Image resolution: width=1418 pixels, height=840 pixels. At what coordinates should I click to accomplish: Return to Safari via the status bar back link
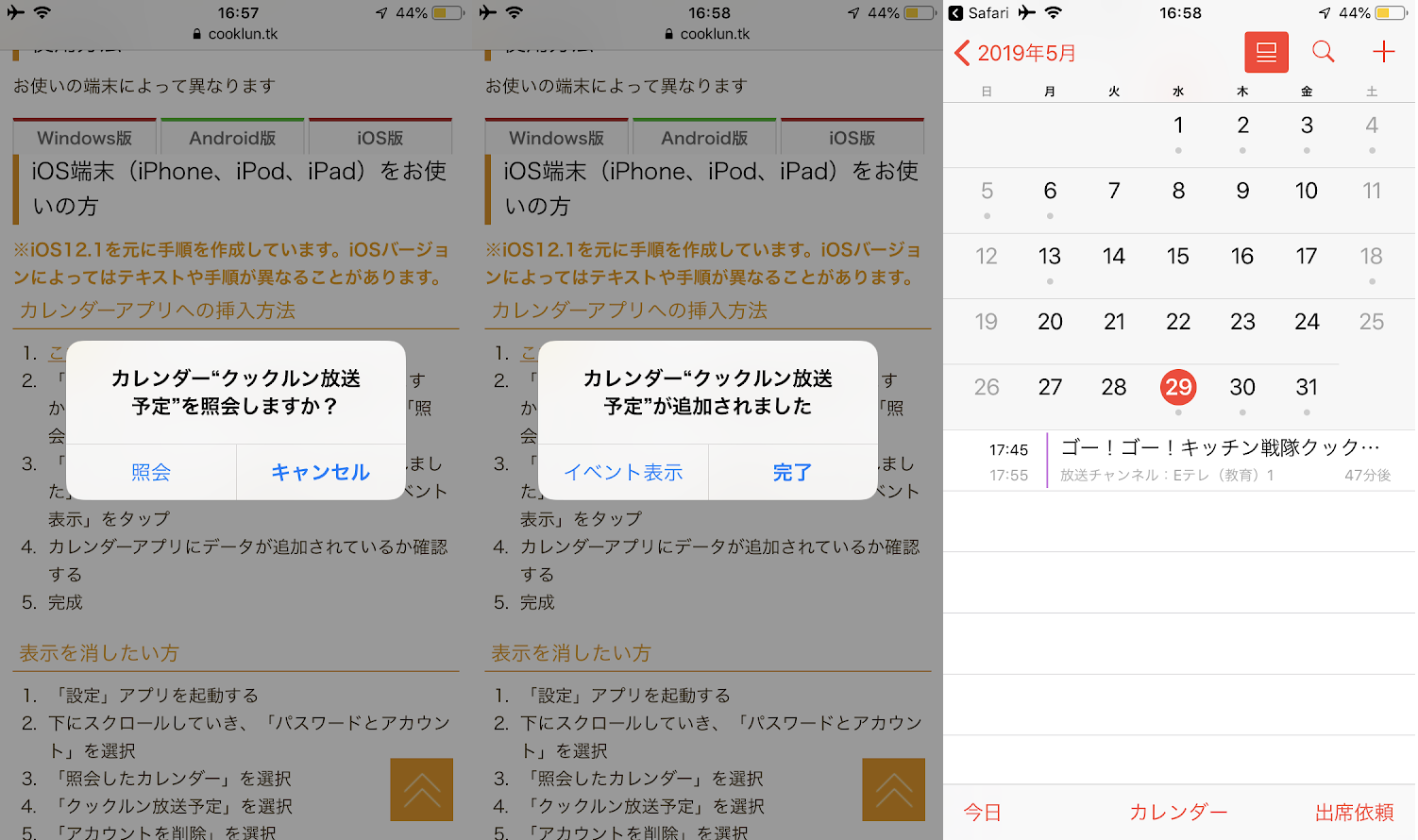979,13
